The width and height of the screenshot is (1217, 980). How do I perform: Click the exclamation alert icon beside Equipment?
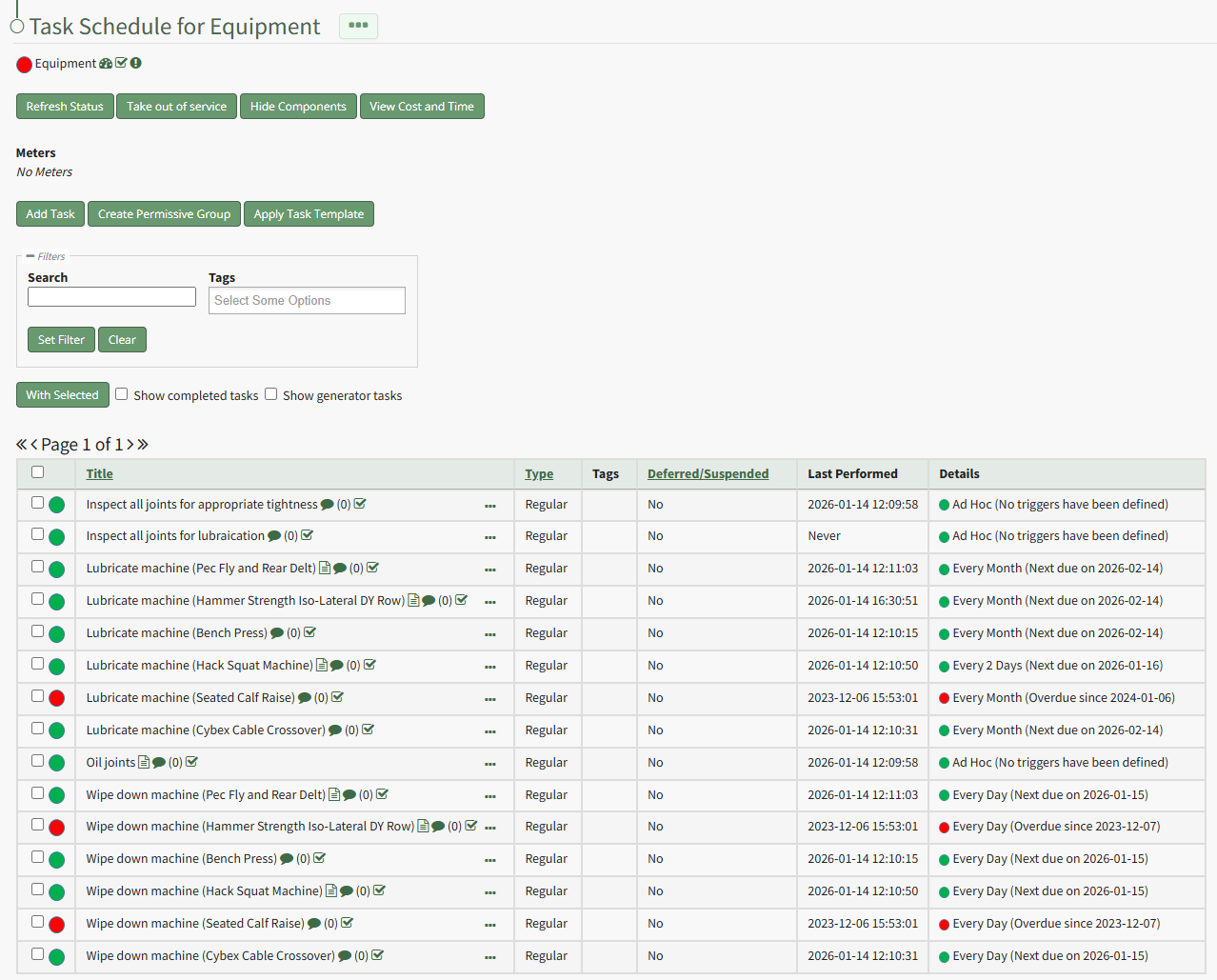coord(136,64)
